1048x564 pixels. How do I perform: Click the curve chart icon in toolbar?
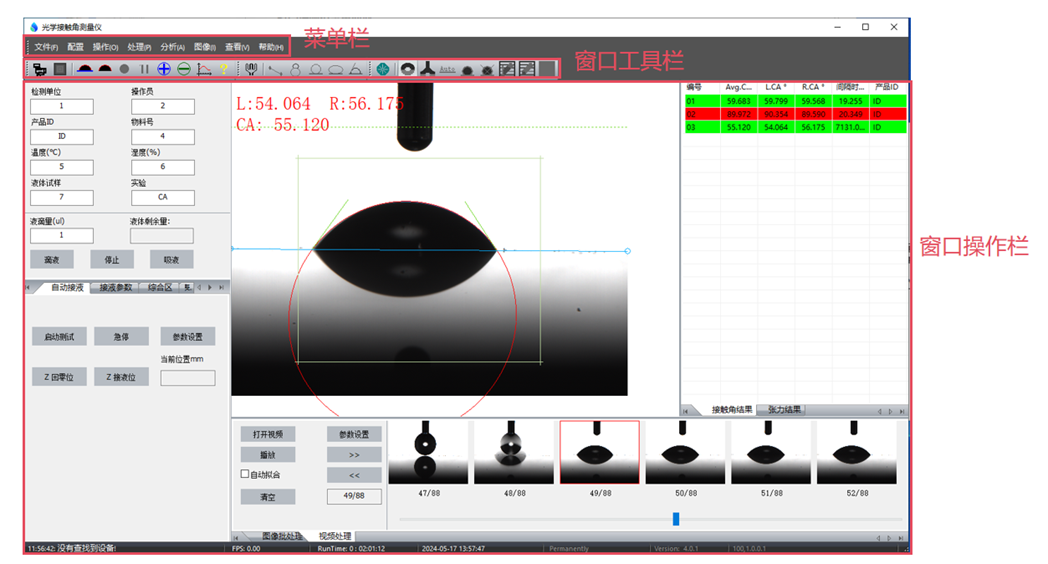pyautogui.click(x=204, y=69)
